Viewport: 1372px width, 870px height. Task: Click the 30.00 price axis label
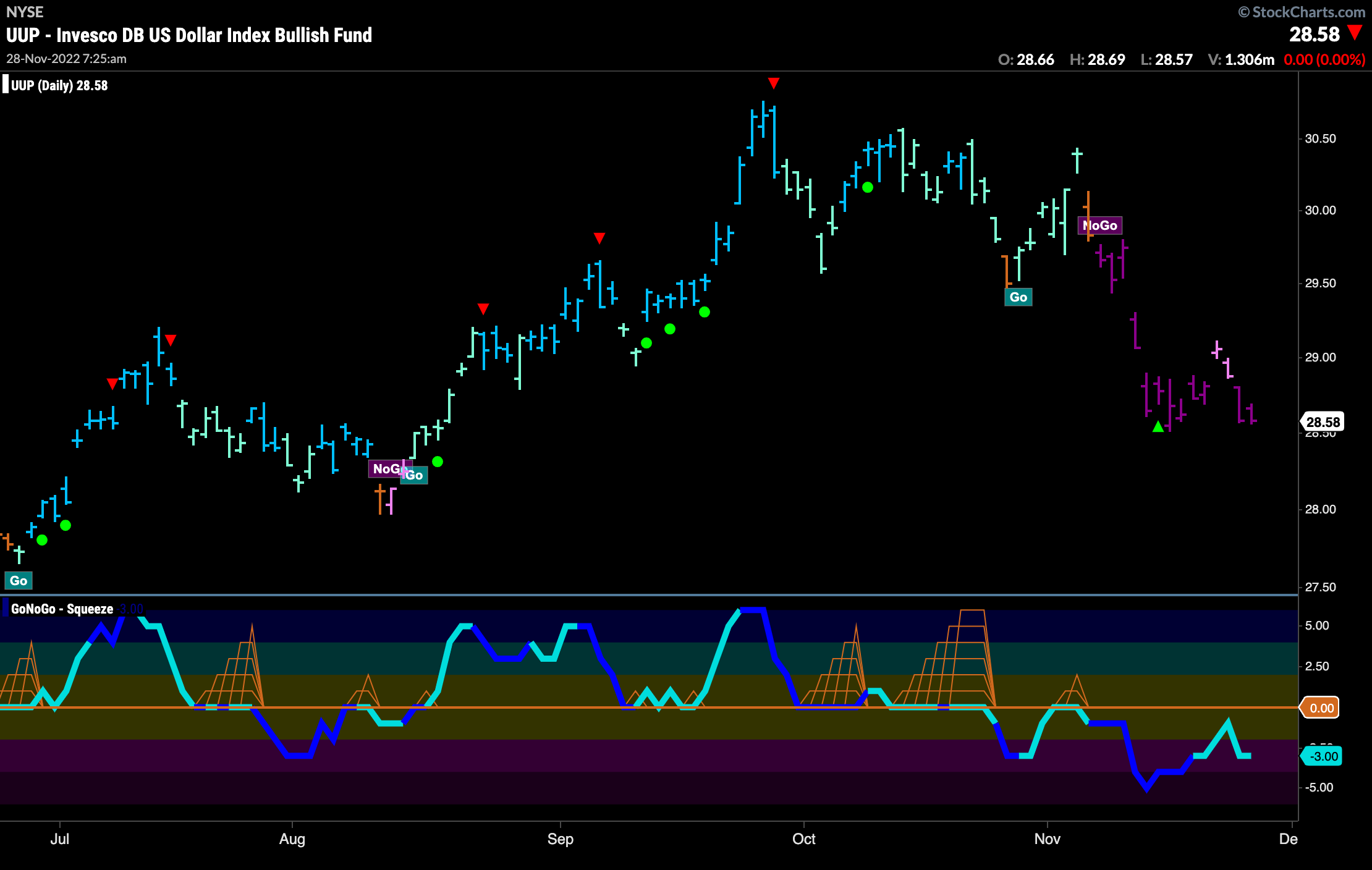pyautogui.click(x=1320, y=210)
